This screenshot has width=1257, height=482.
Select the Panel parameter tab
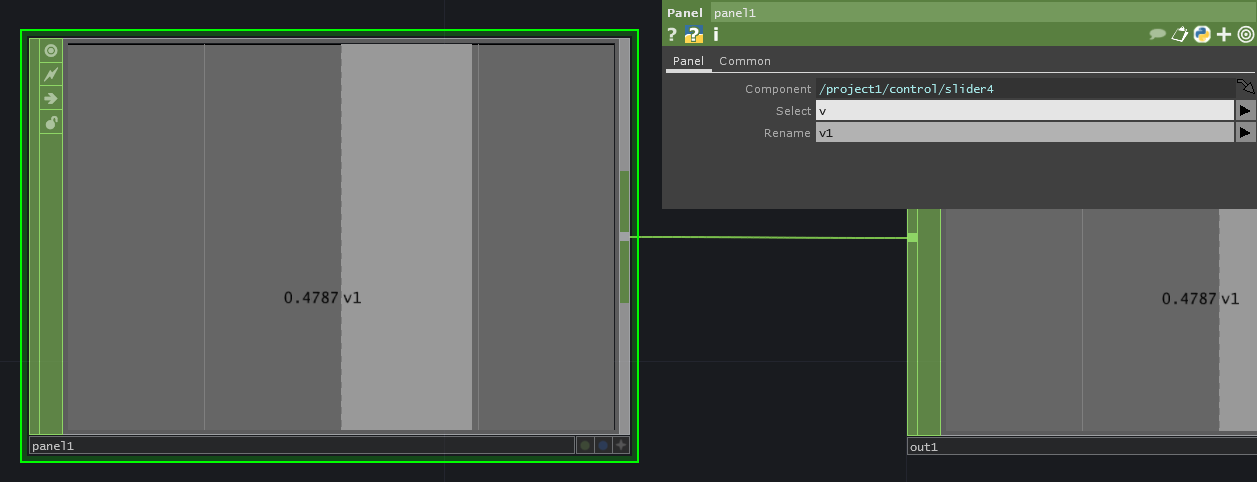[x=688, y=61]
